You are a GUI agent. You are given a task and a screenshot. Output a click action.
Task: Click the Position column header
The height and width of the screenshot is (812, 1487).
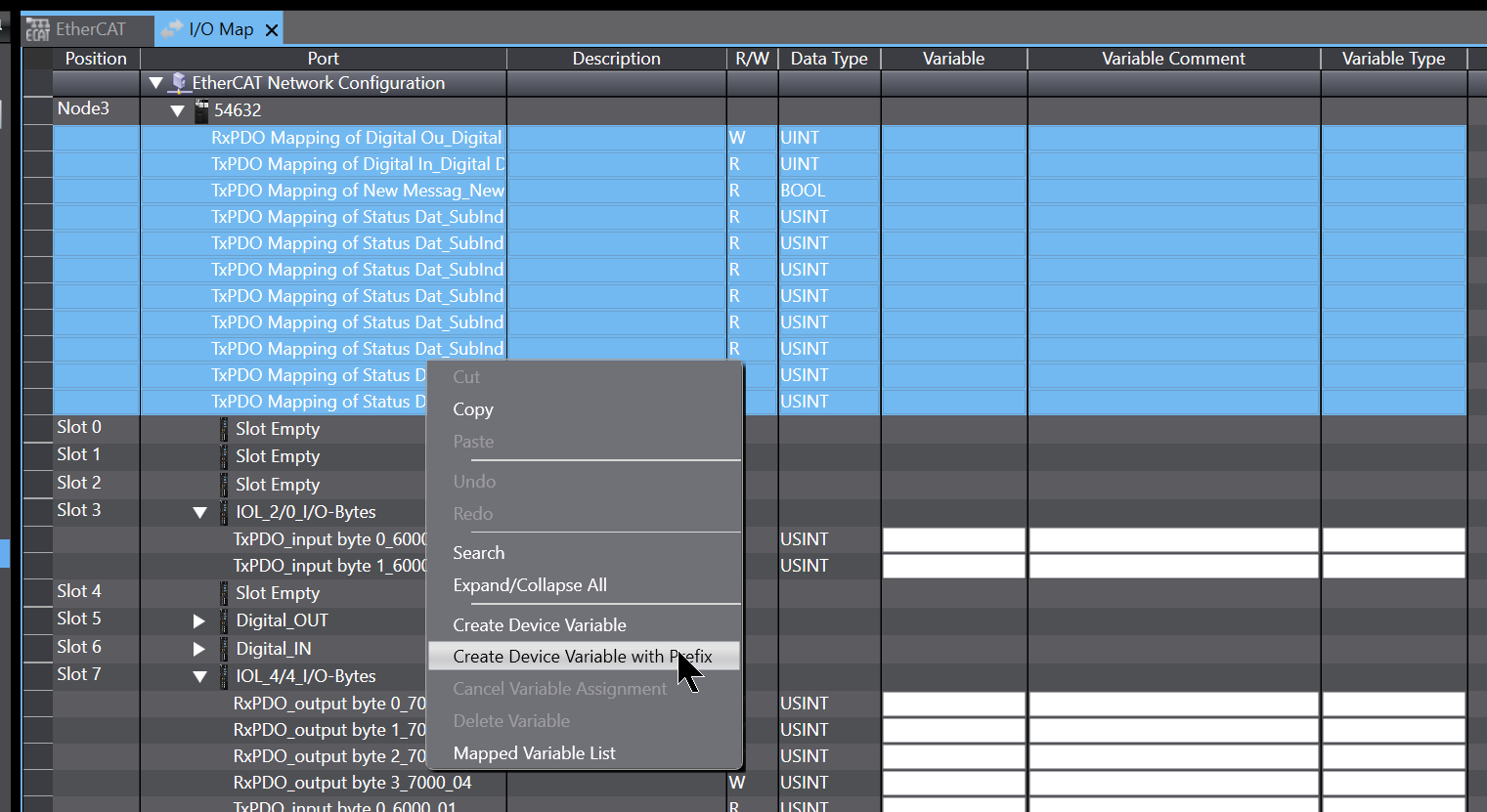pyautogui.click(x=96, y=59)
